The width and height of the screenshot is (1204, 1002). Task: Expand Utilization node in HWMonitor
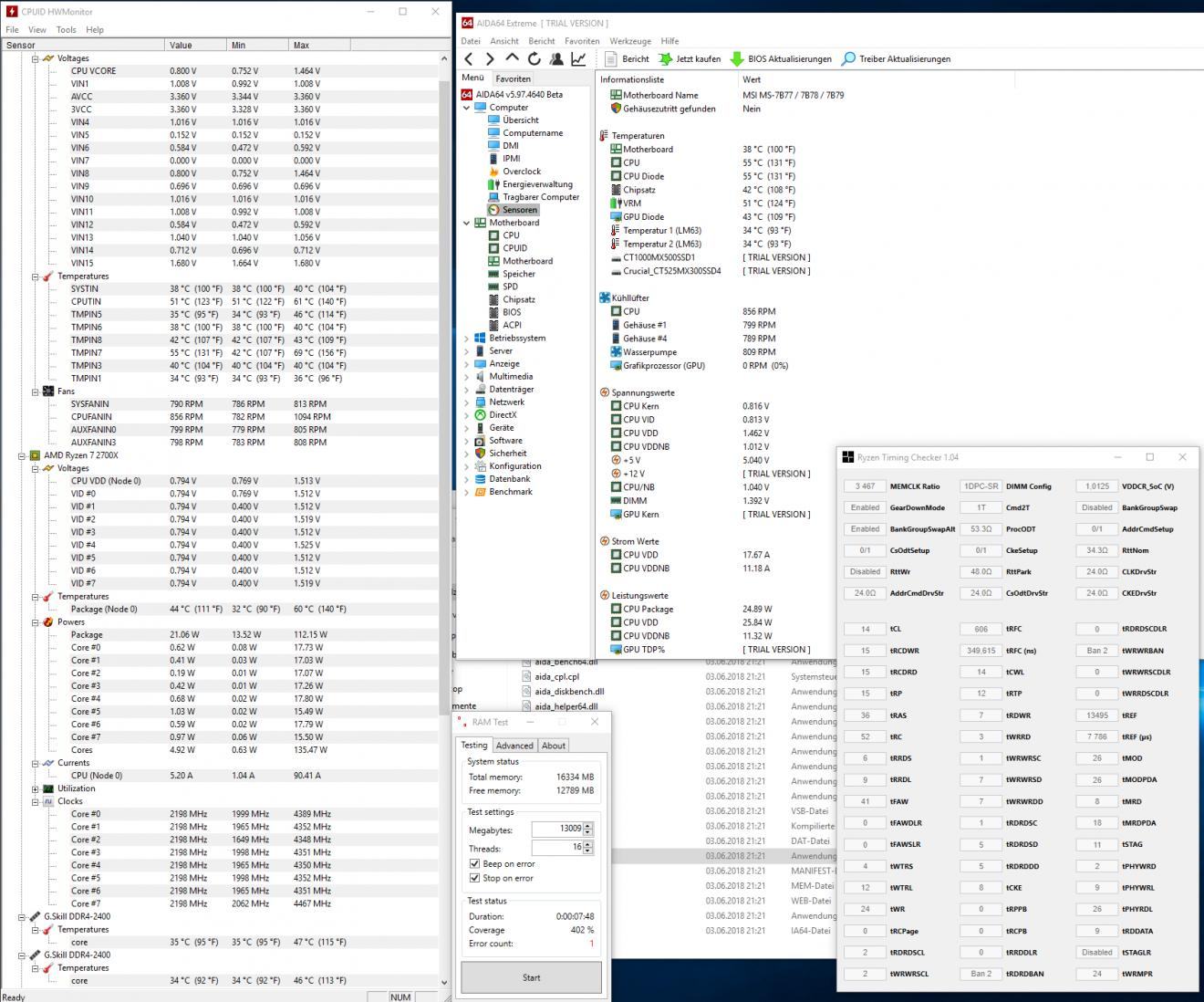pos(36,788)
